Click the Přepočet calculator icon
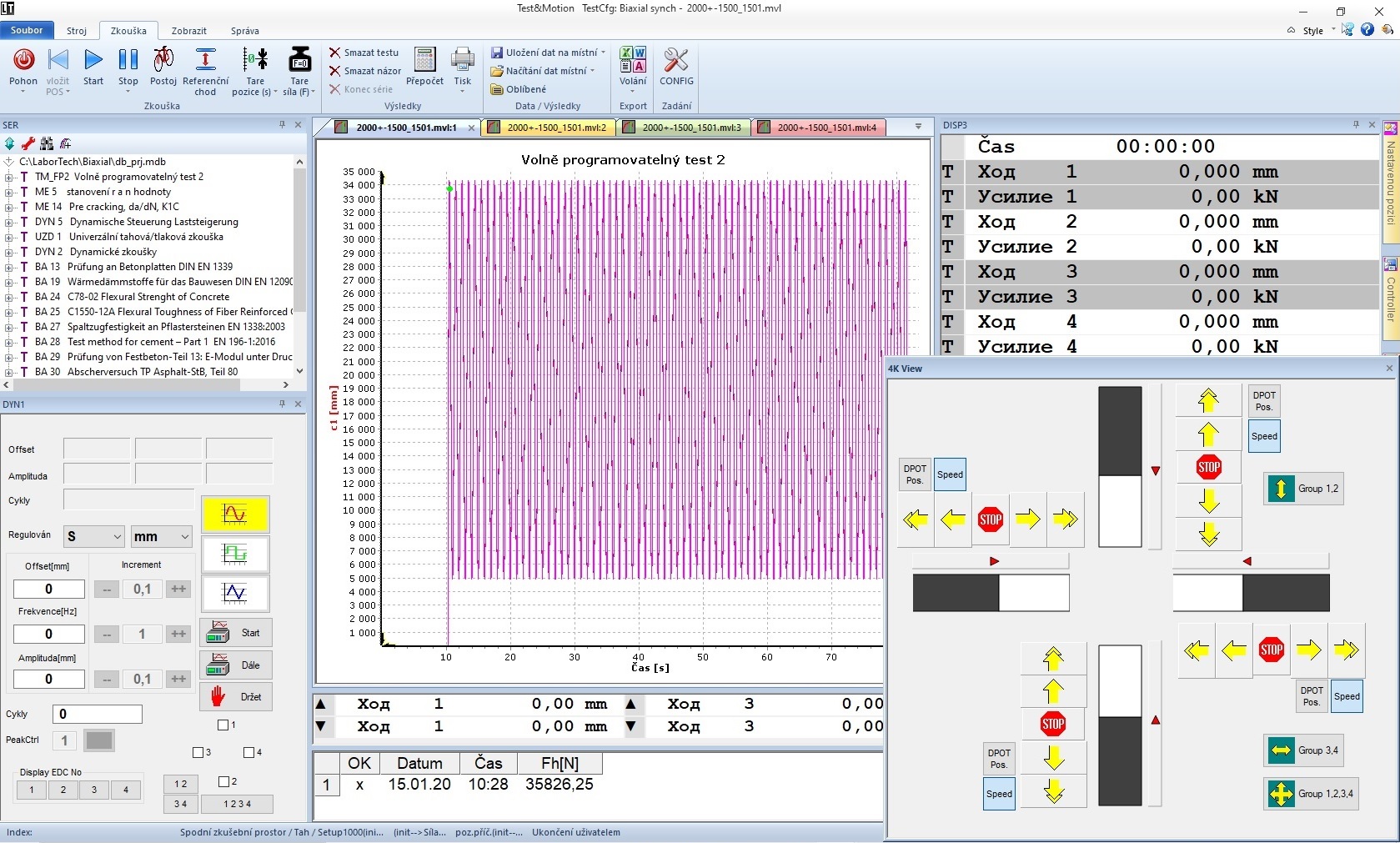Viewport: 1400px width, 843px height. pos(425,59)
